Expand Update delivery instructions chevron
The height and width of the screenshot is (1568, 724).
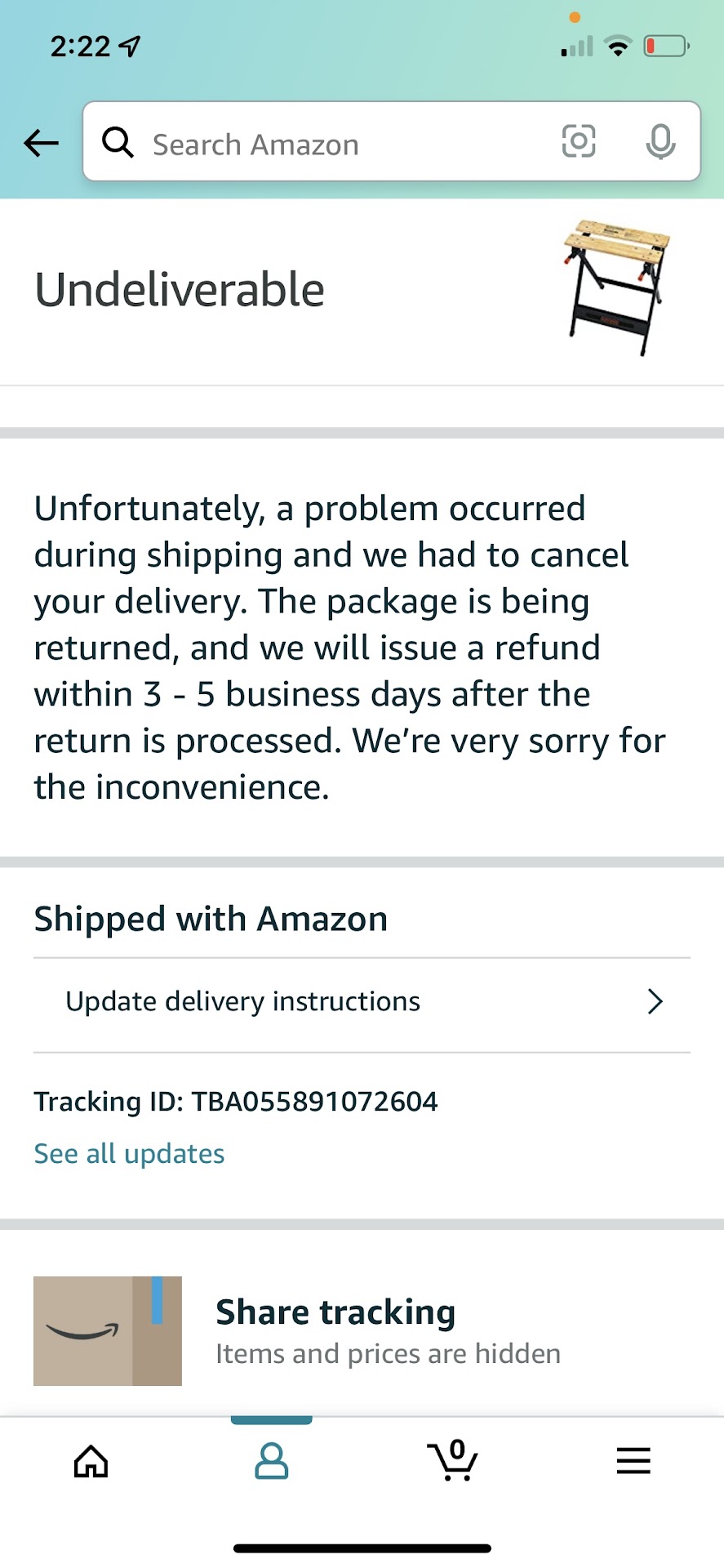click(655, 1001)
